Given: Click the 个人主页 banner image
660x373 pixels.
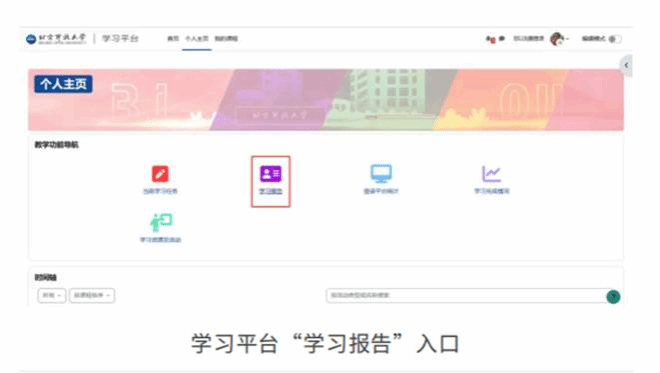Looking at the screenshot, I should pos(326,100).
